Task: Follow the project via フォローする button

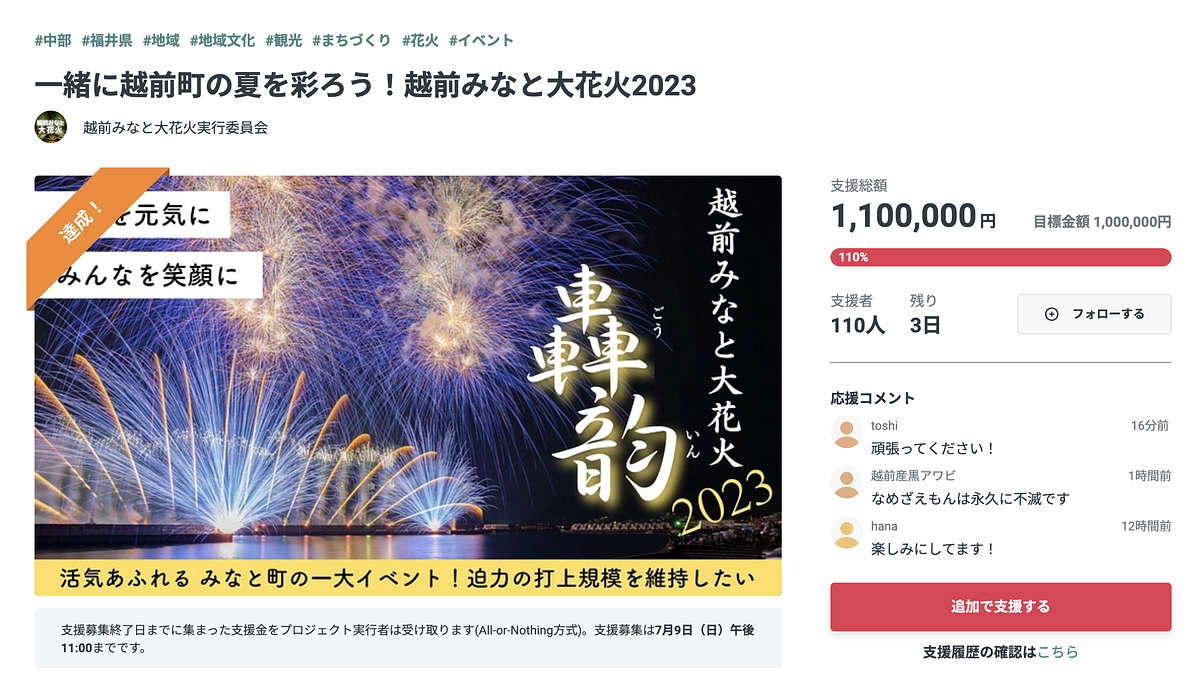Action: pos(1094,314)
